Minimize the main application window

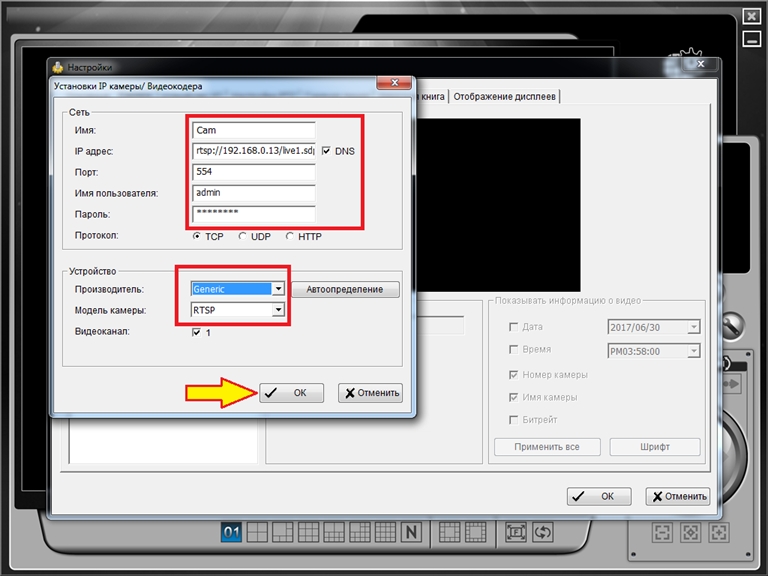752,39
